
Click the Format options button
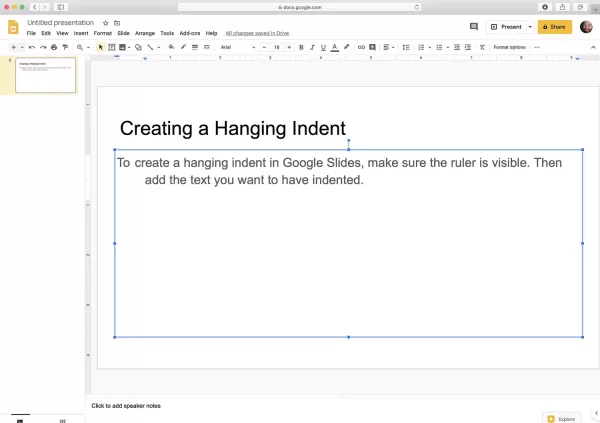[509, 47]
